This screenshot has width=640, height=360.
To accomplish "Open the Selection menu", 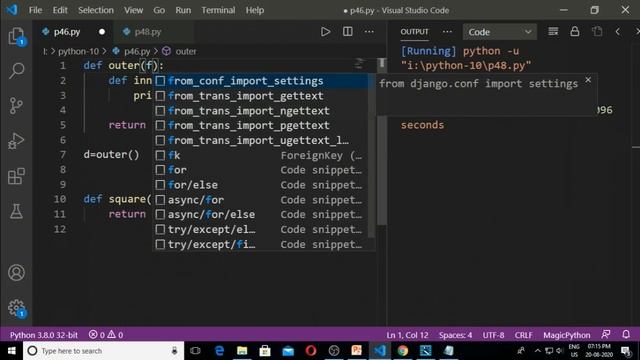I will pos(96,10).
